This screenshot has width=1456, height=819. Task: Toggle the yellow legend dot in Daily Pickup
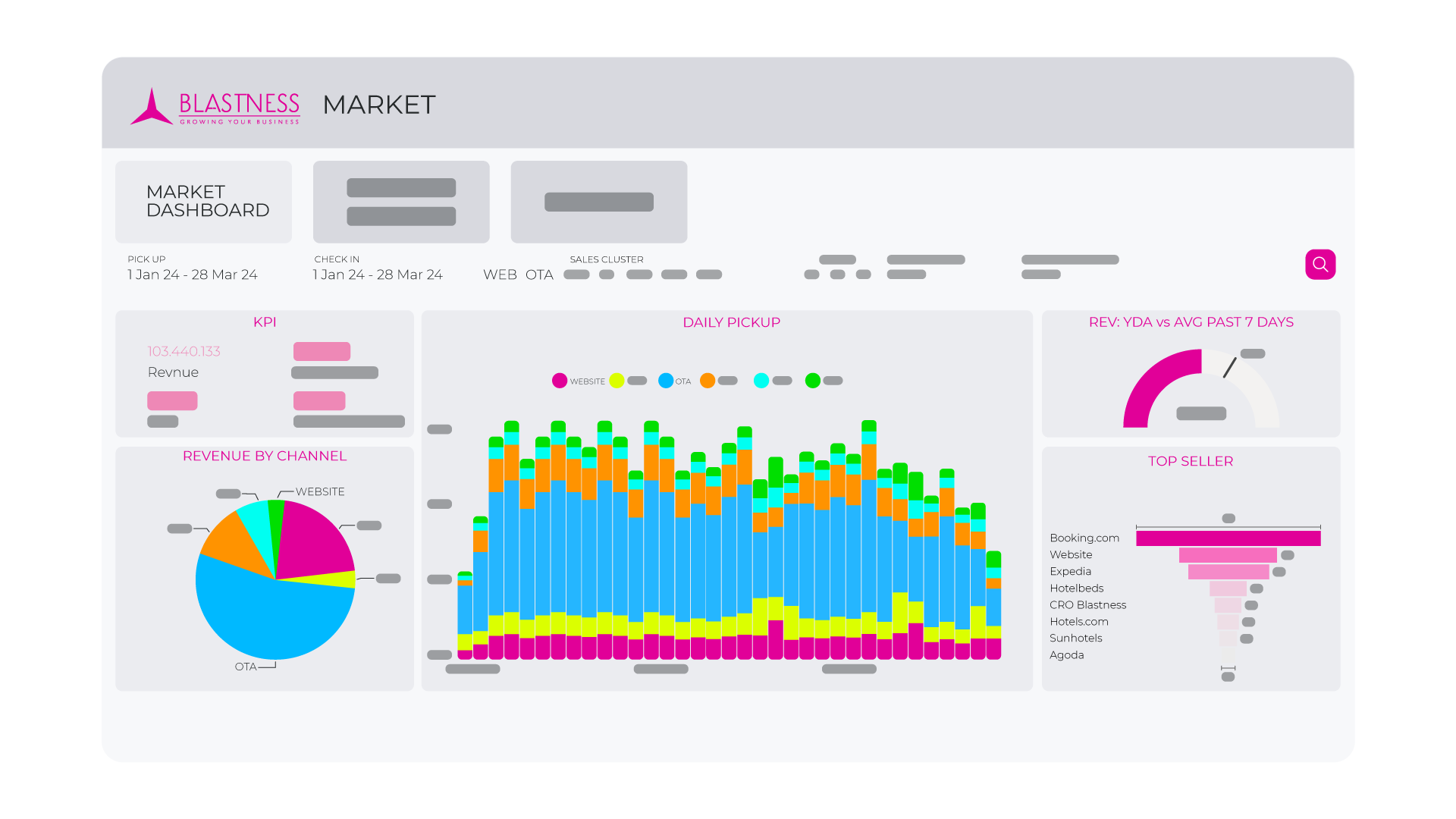click(617, 381)
